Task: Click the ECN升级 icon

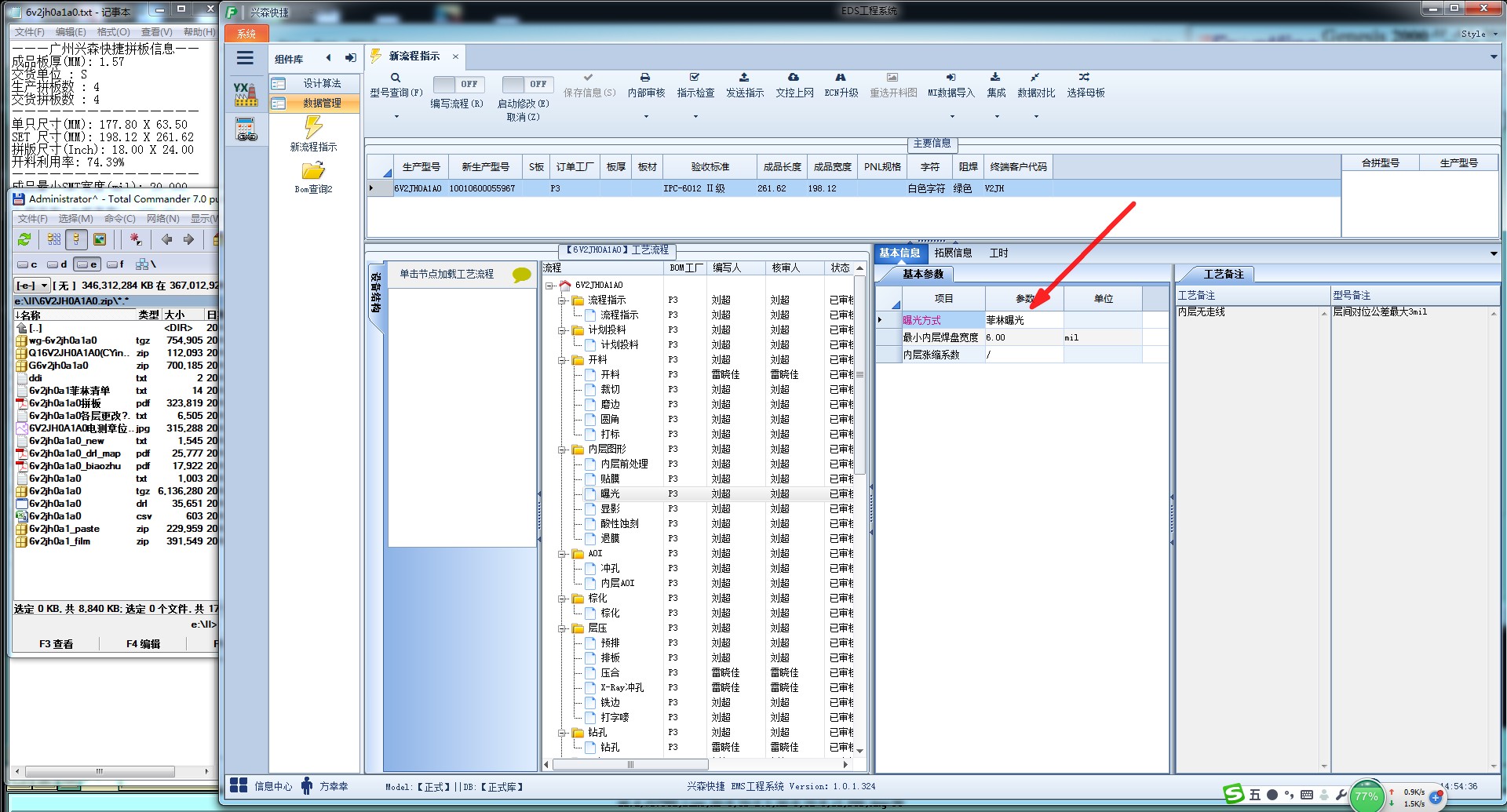Action: tap(841, 78)
